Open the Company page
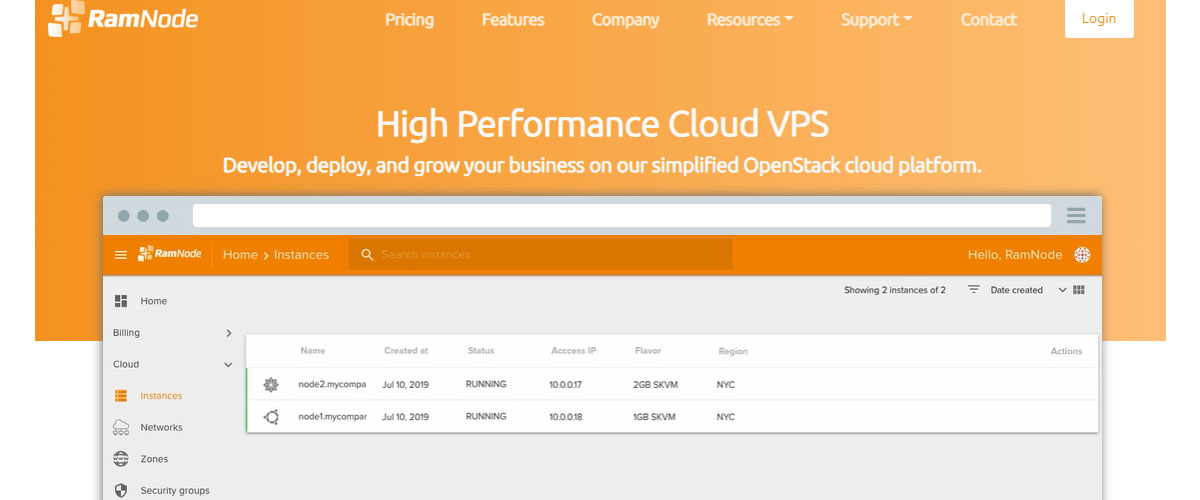The image size is (1200, 500). click(x=625, y=20)
